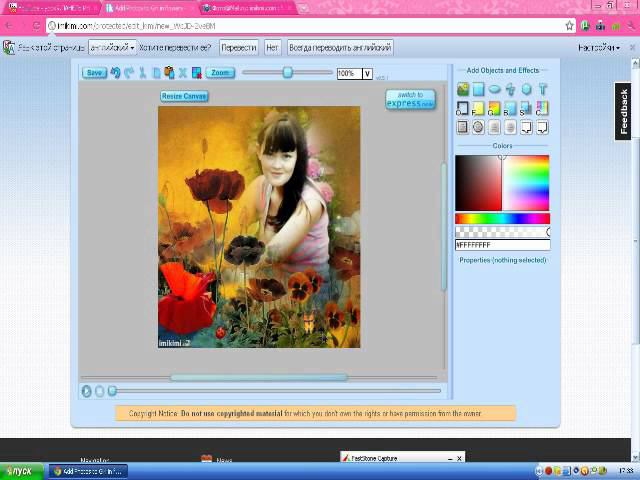Click the last speech bubble icon
The height and width of the screenshot is (480, 640).
point(542,127)
